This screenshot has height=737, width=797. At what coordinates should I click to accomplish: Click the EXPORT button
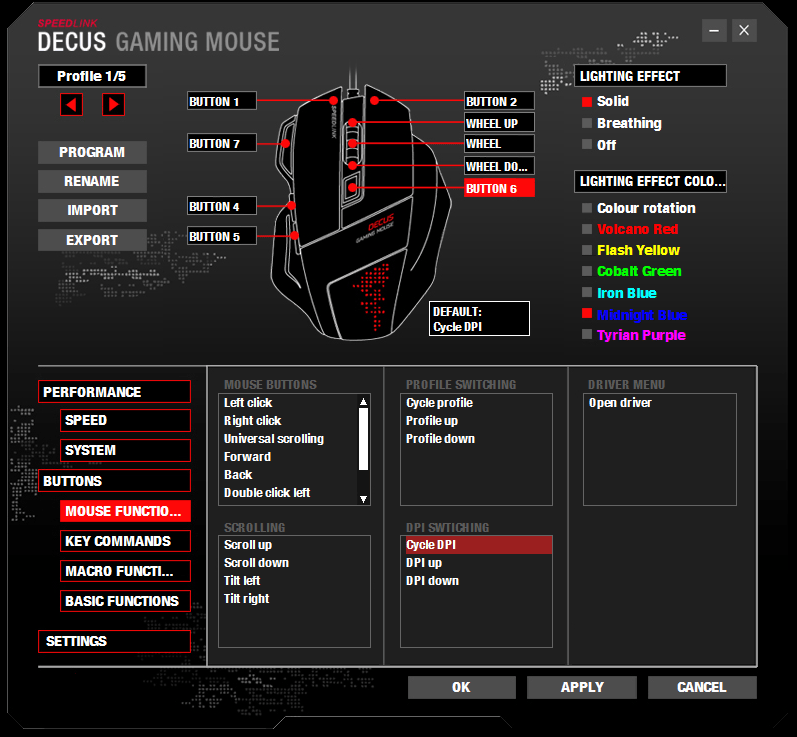92,240
